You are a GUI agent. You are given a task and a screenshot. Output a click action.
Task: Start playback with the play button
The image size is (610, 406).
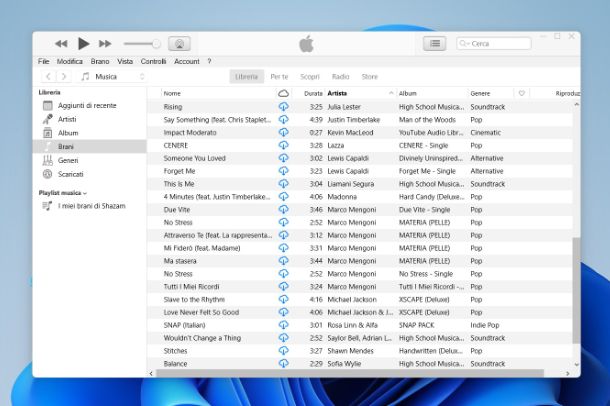click(83, 44)
